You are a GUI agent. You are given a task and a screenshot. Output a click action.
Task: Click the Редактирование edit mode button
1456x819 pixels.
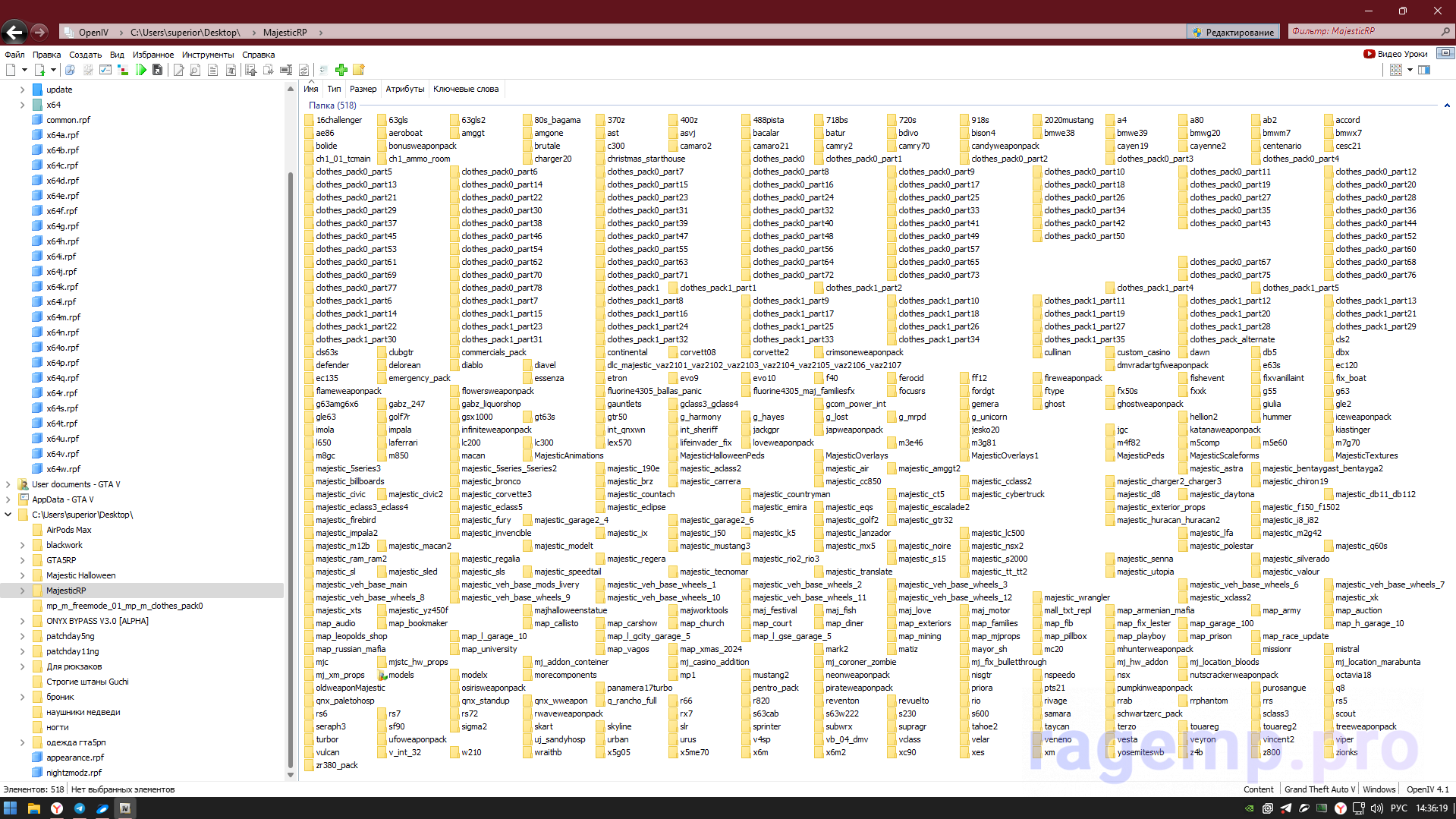(x=1233, y=32)
